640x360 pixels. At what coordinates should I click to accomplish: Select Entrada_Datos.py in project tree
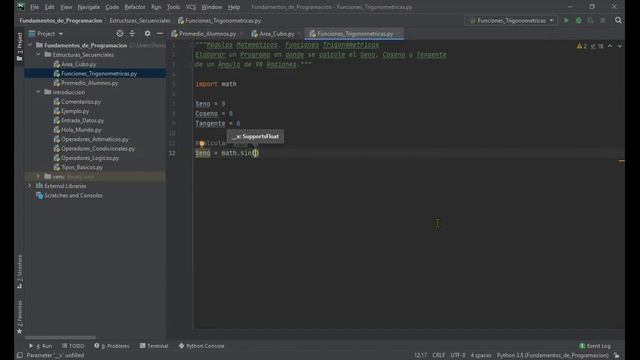pos(82,120)
